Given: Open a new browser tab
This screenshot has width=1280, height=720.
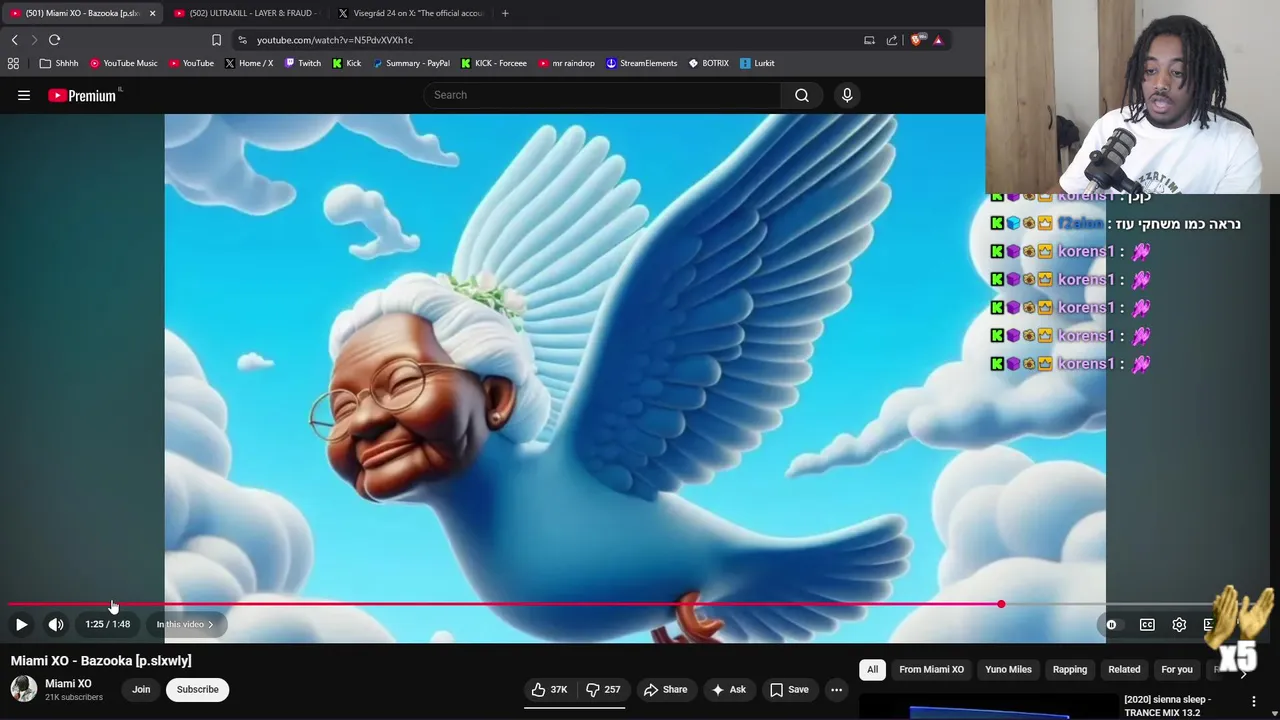Looking at the screenshot, I should click(x=505, y=13).
